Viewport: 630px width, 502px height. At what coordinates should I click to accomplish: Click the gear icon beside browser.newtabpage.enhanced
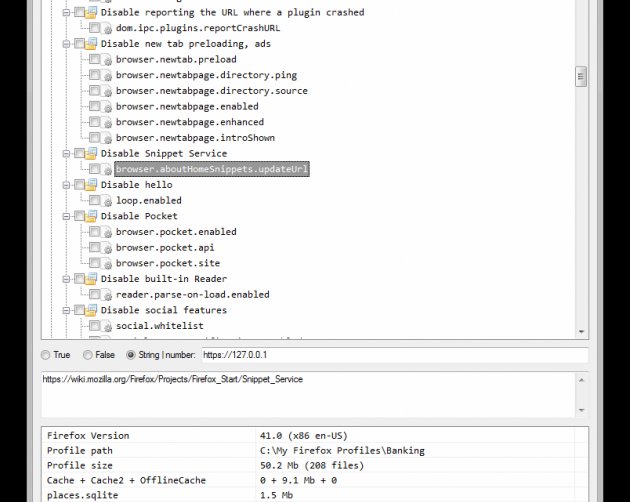point(107,122)
